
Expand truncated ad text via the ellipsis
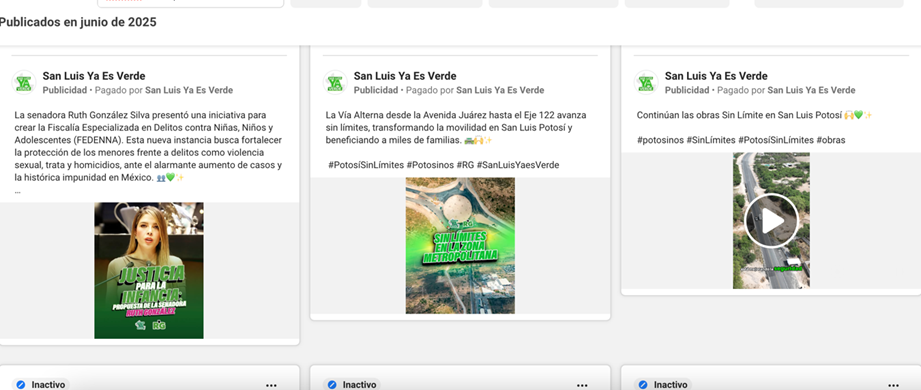pos(18,191)
